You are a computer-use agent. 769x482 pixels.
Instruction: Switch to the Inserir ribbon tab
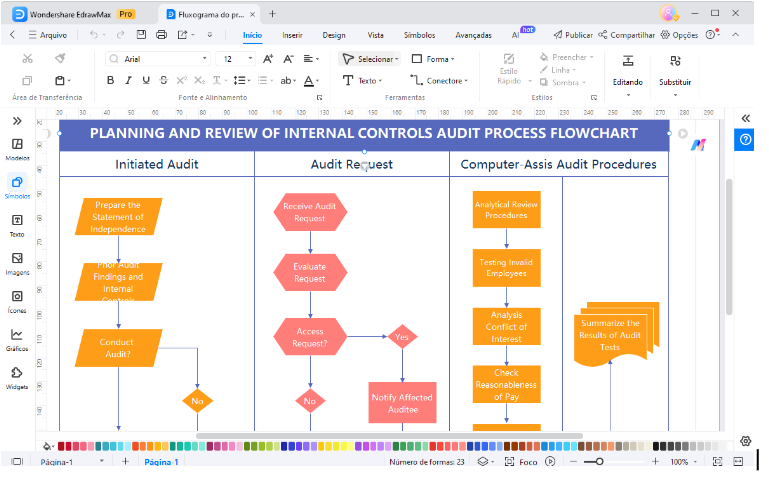tap(292, 35)
